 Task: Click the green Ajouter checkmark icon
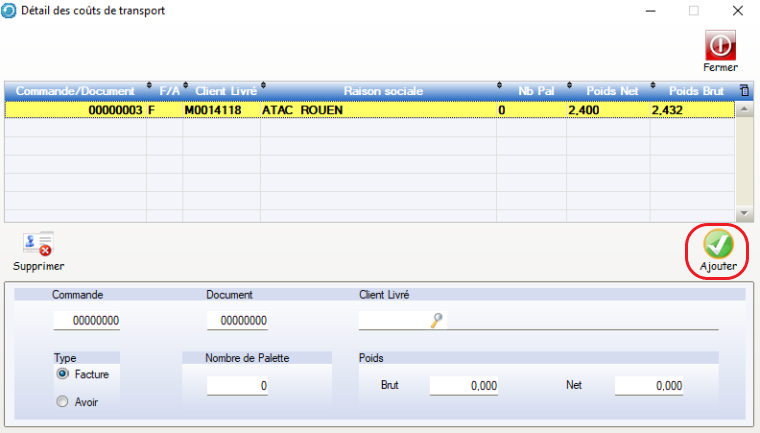click(718, 244)
